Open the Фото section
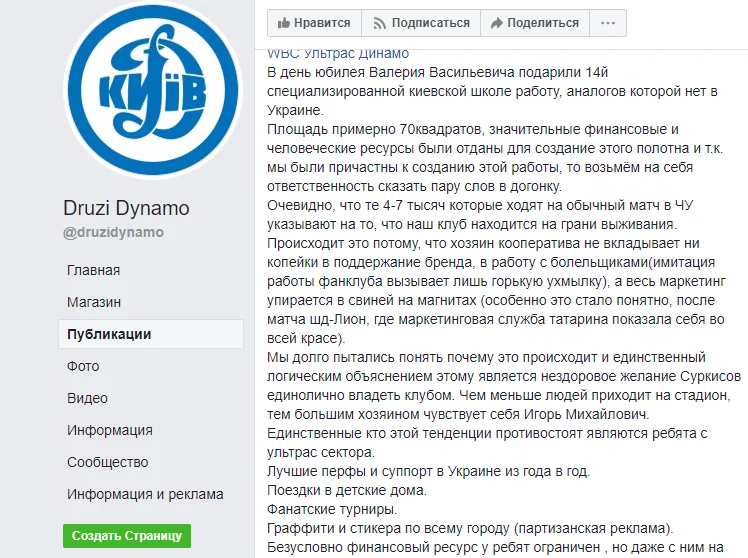Image resolution: width=748 pixels, height=558 pixels. [83, 366]
